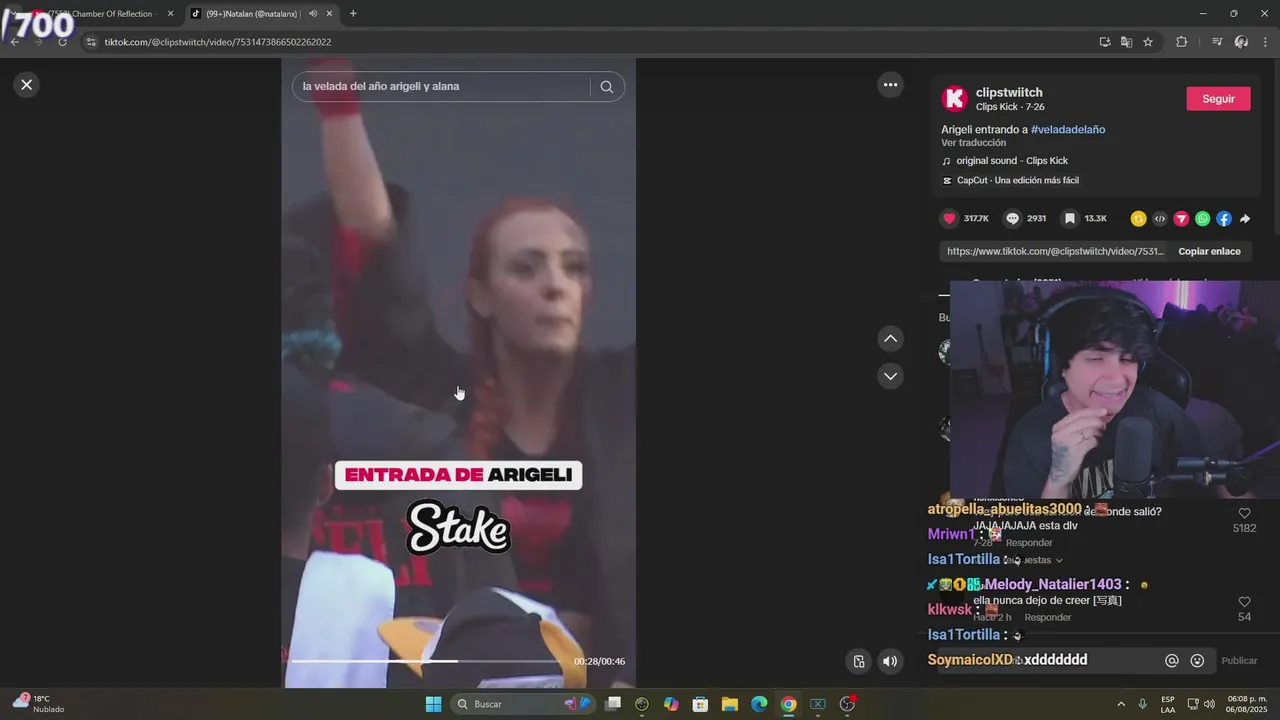Open emoji picker in comment box
1280x720 pixels.
point(1197,661)
